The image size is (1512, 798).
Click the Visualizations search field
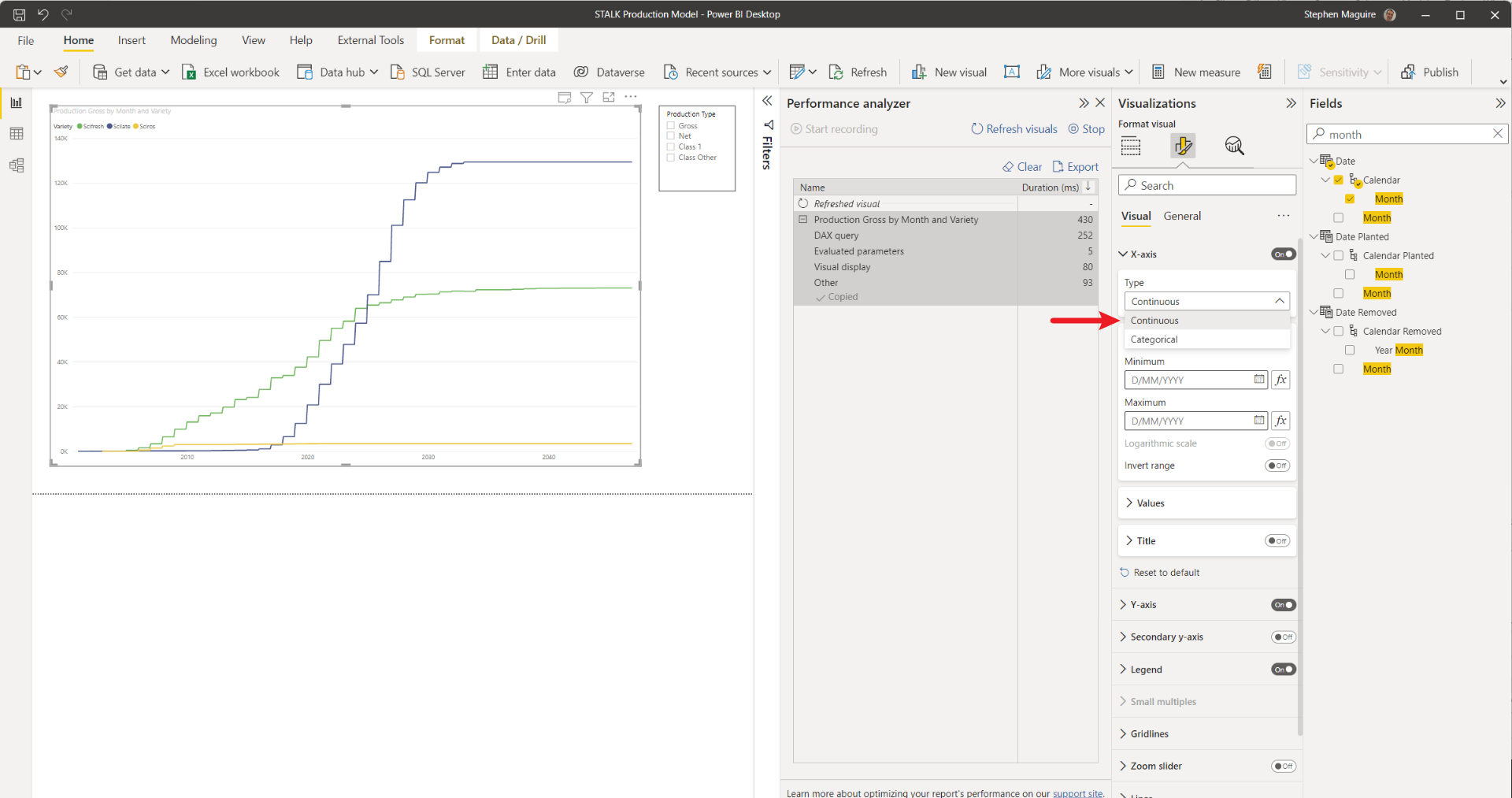[1206, 185]
